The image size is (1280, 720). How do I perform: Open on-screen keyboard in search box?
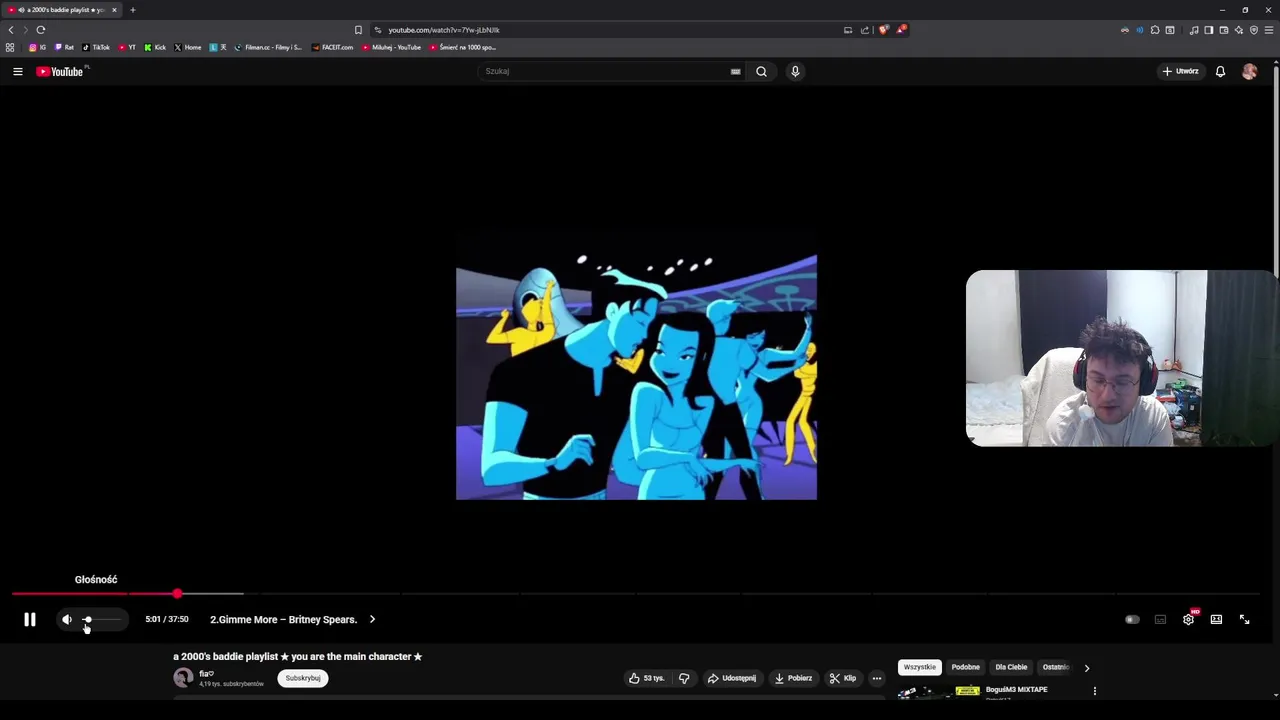[x=735, y=71]
